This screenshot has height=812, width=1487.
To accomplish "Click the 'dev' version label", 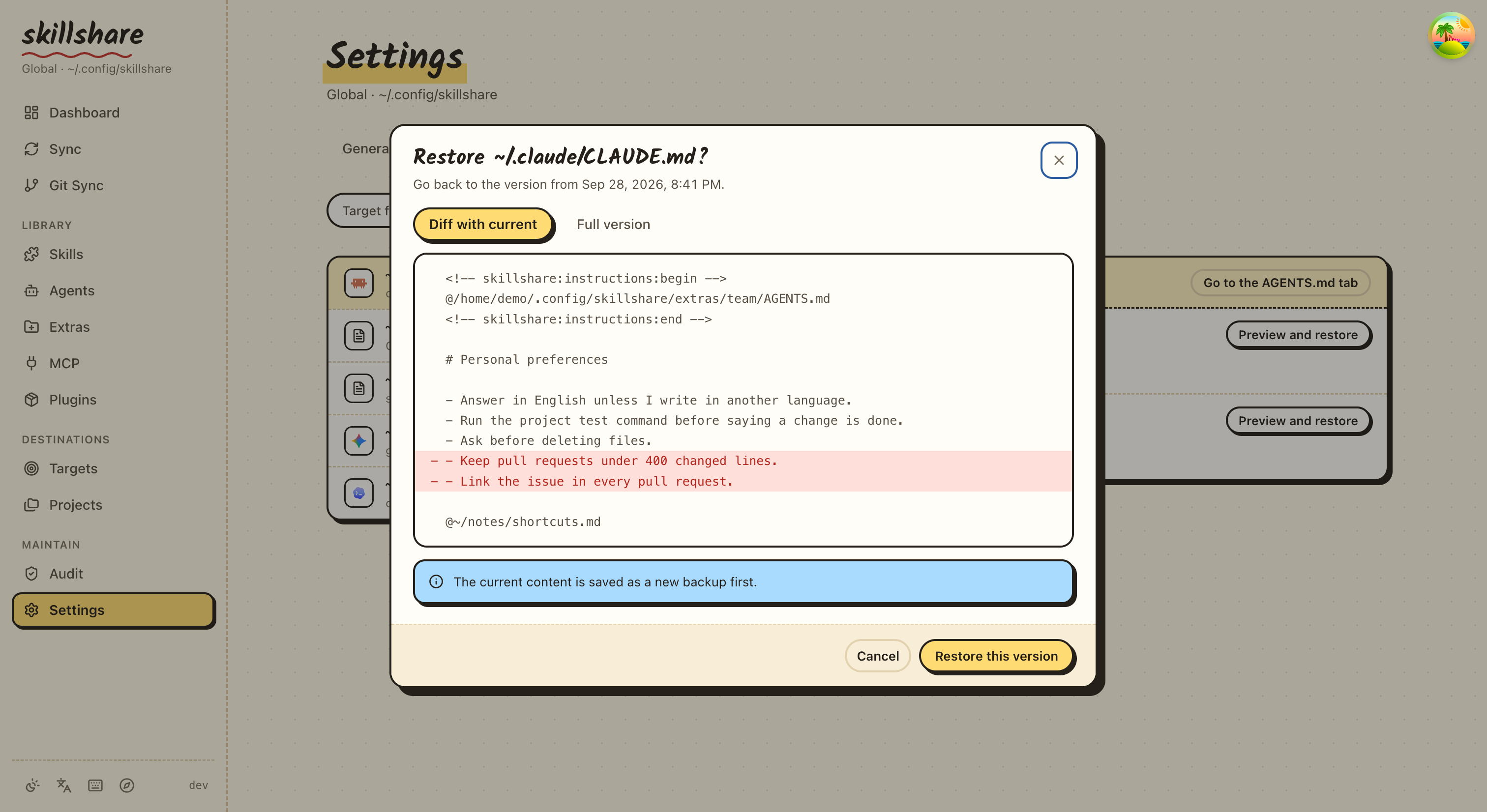I will [x=198, y=785].
